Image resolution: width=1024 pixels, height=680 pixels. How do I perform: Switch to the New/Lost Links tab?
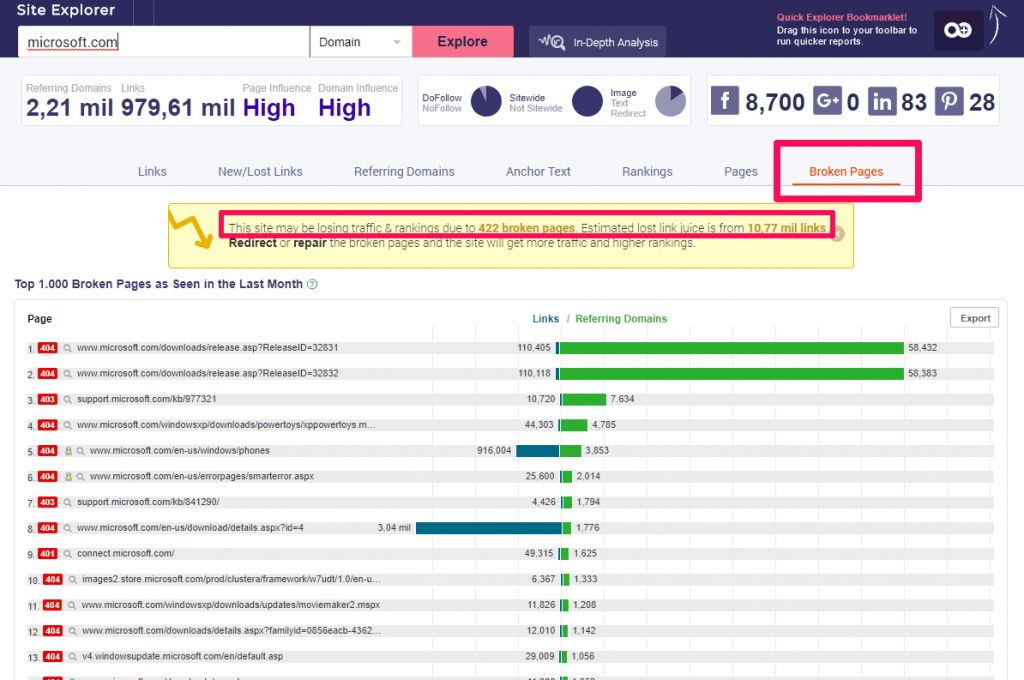coord(260,171)
